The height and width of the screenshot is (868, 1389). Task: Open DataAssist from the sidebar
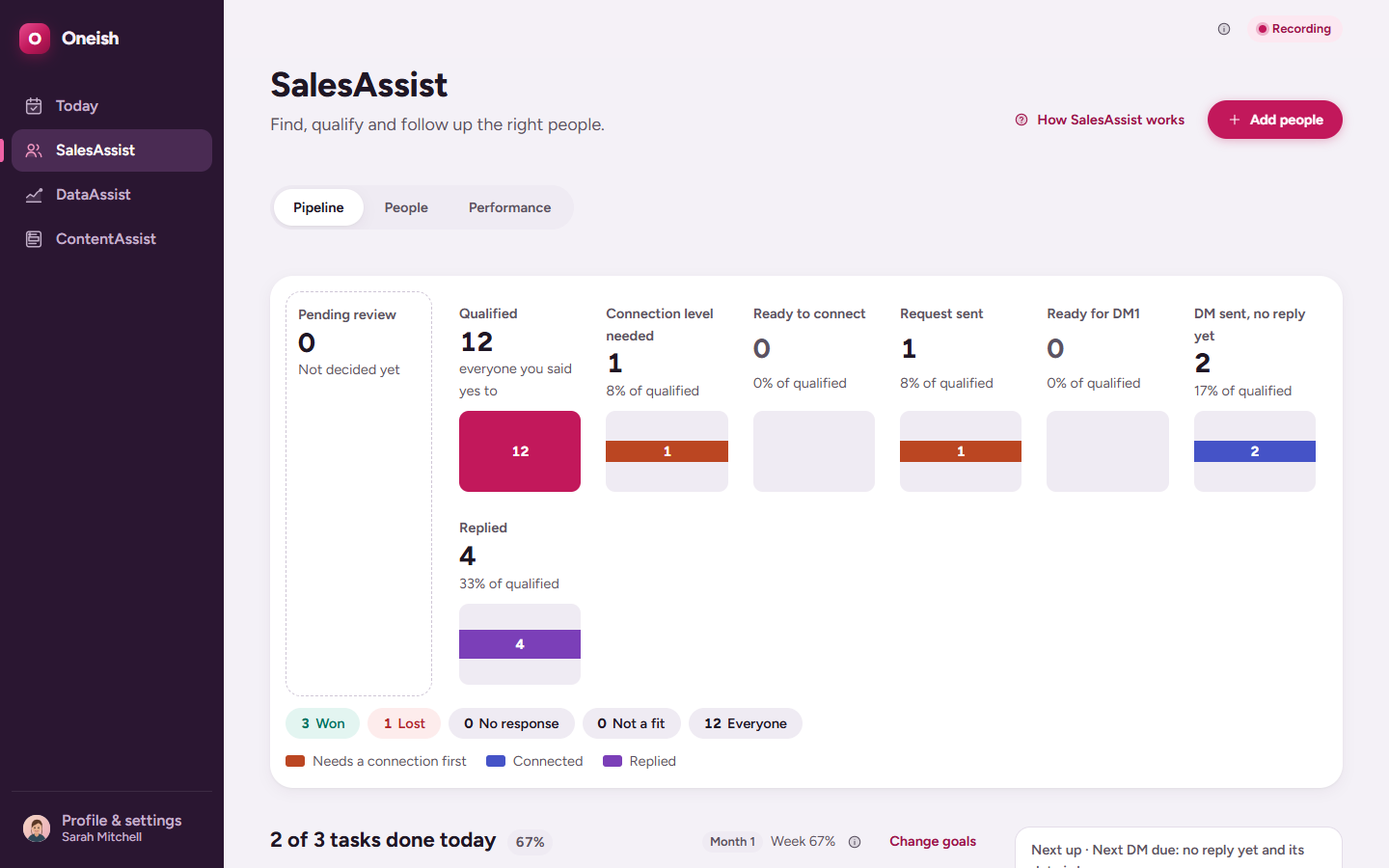[112, 195]
